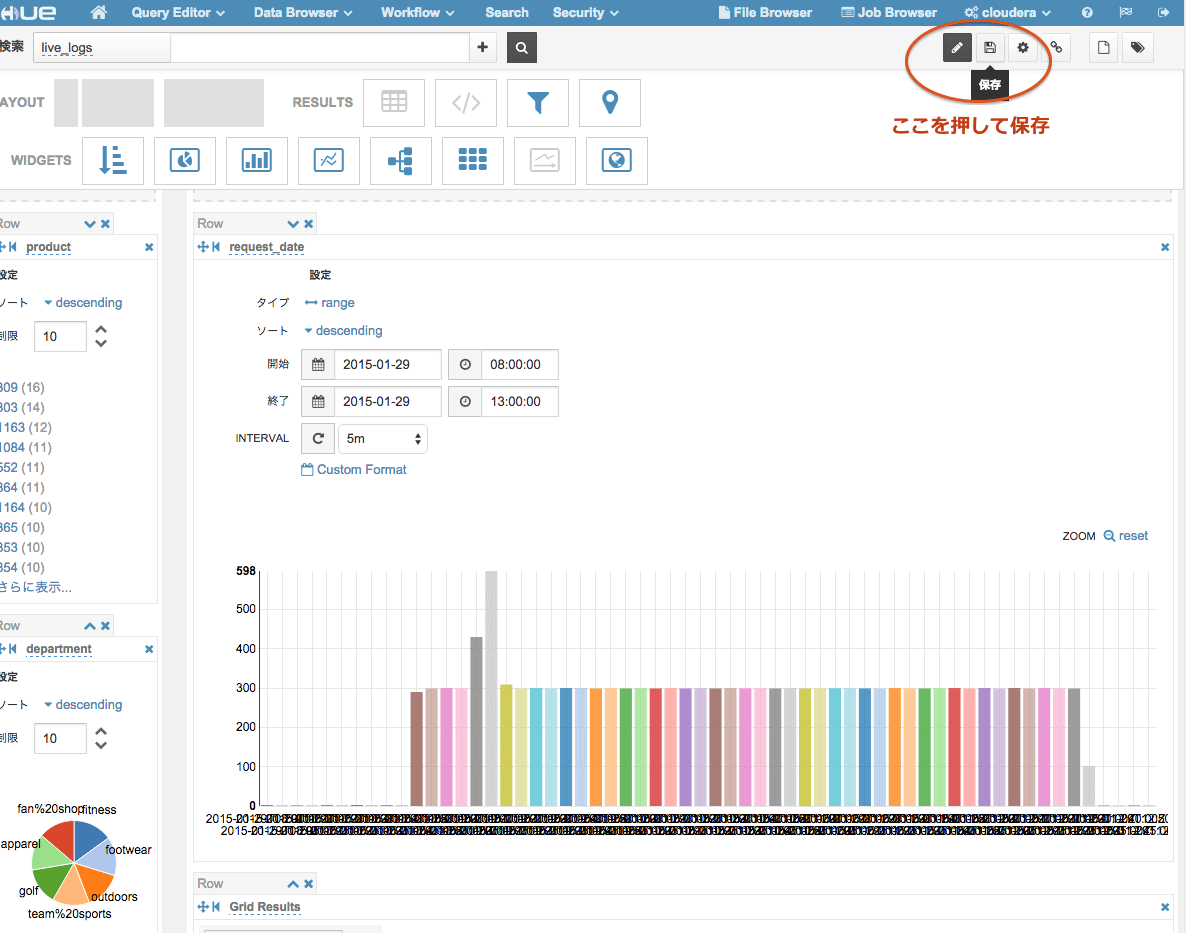
Task: Open dashboard settings gear icon
Action: click(x=1023, y=48)
